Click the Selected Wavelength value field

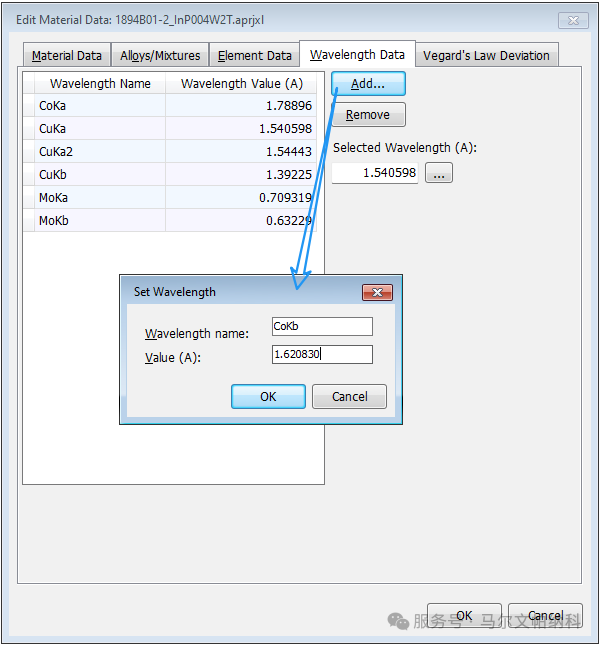[375, 173]
